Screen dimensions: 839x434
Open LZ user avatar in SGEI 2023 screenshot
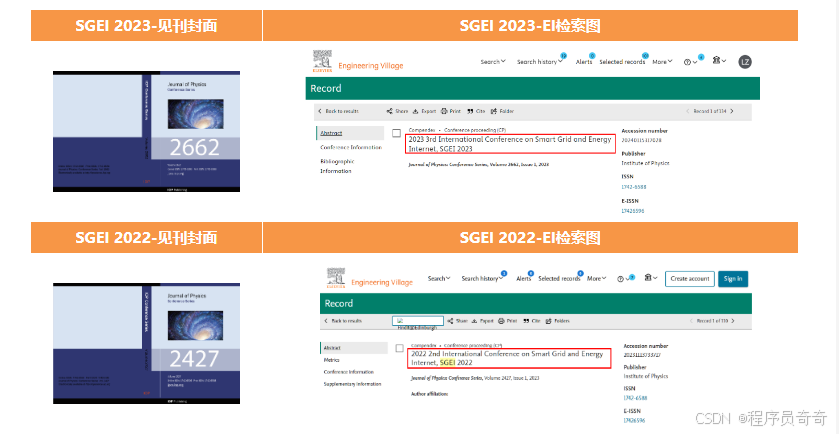click(x=745, y=62)
